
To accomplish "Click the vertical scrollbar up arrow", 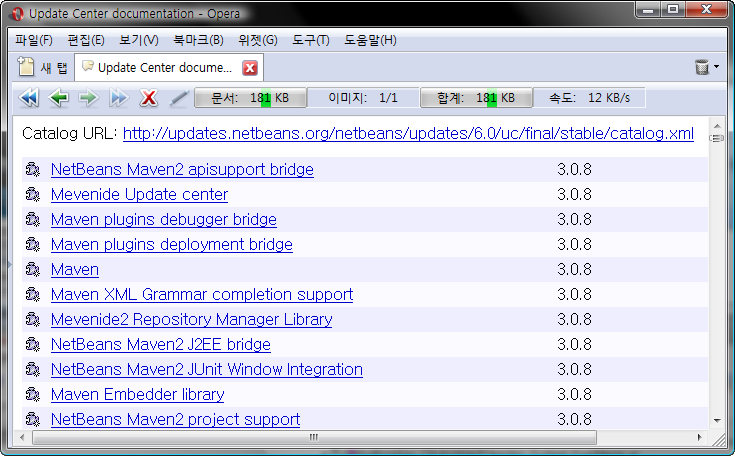I will click(x=717, y=126).
